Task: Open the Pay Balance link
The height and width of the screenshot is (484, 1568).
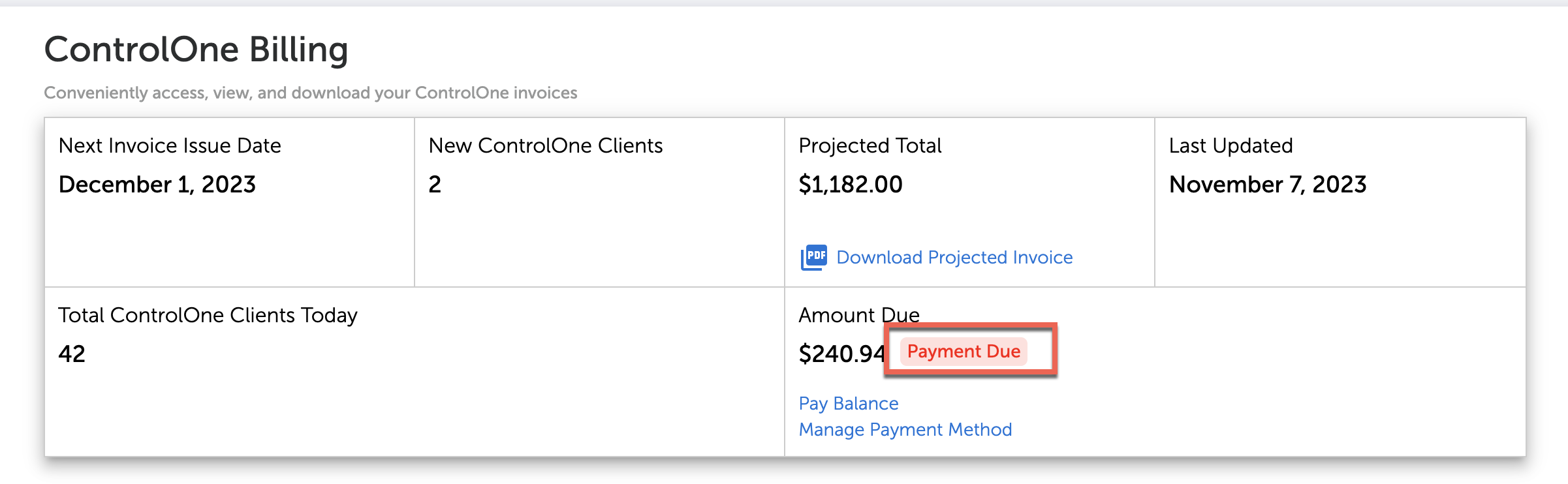Action: (x=848, y=404)
